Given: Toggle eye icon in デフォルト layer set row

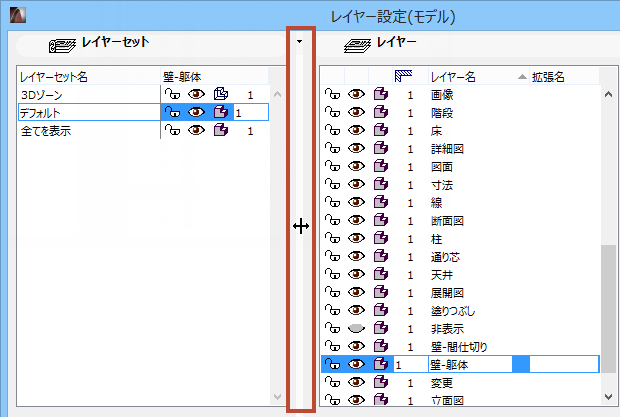Looking at the screenshot, I should (196, 112).
